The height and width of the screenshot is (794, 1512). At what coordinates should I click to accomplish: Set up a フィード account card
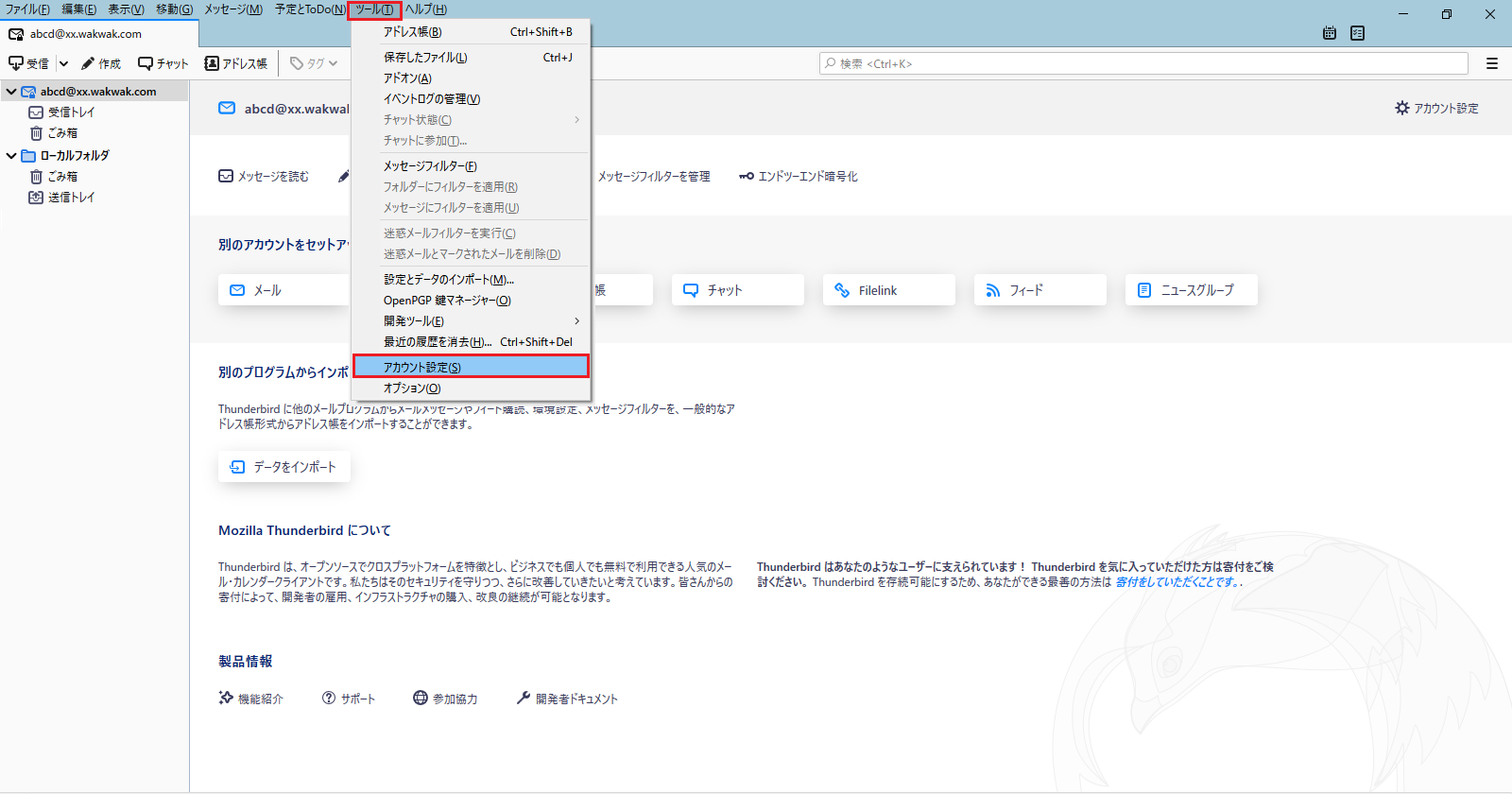click(x=1040, y=290)
